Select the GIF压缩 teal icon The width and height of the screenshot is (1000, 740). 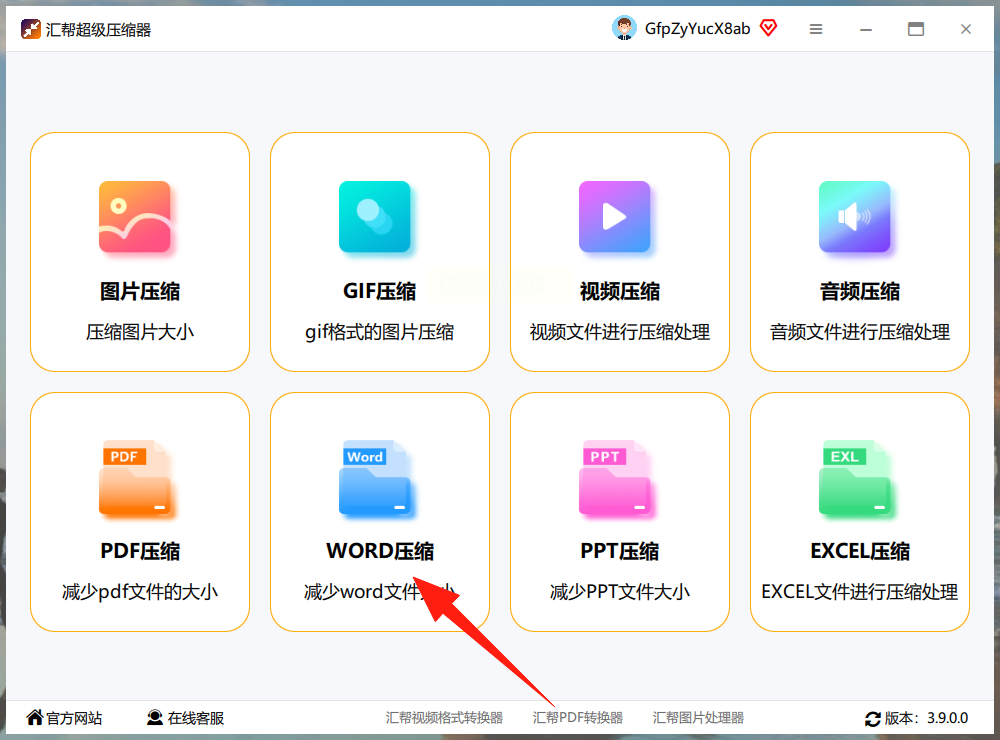pyautogui.click(x=374, y=217)
